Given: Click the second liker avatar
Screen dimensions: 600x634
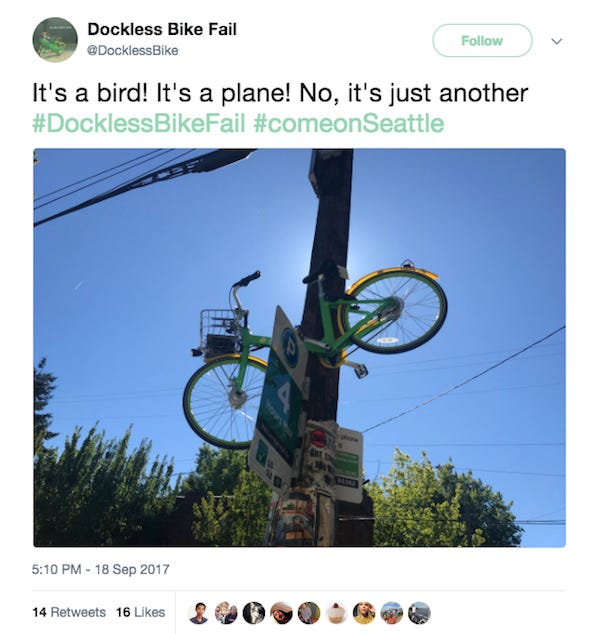Looking at the screenshot, I should click(226, 613).
